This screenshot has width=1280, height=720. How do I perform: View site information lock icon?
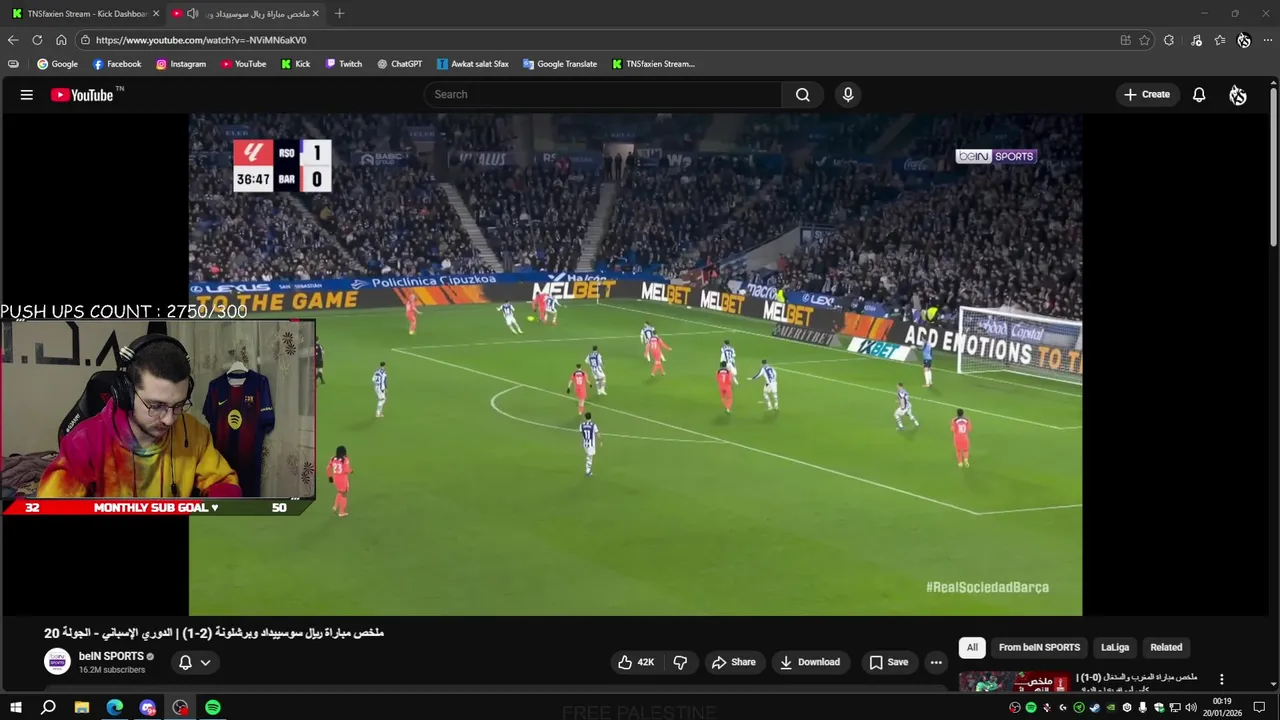[86, 40]
